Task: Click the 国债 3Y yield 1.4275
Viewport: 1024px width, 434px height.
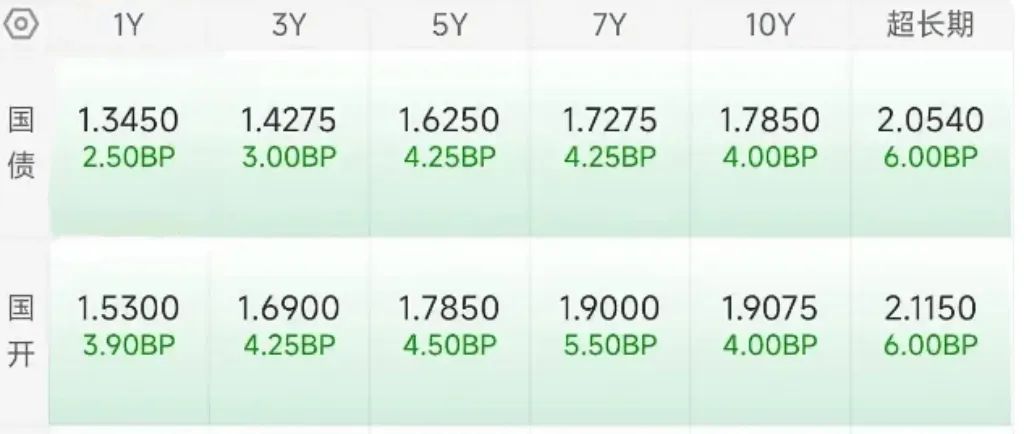Action: click(289, 121)
